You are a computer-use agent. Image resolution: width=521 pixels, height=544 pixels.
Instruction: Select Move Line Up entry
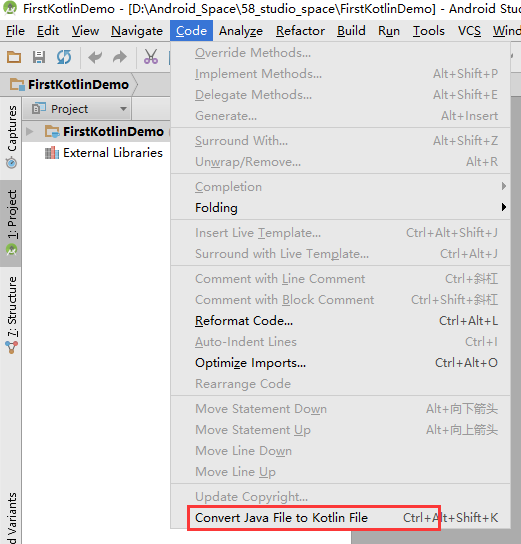point(341,472)
